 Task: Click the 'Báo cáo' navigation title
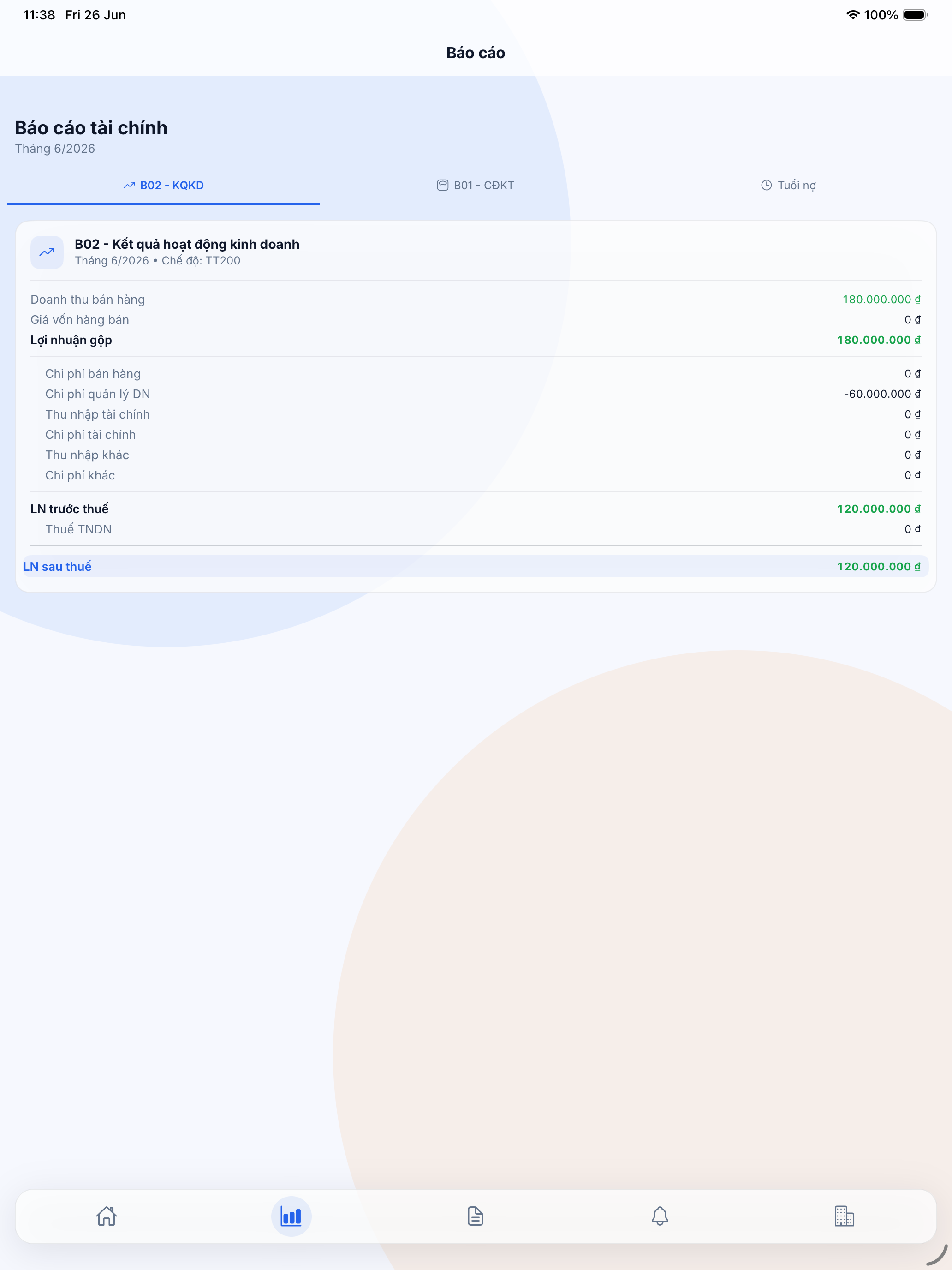476,53
